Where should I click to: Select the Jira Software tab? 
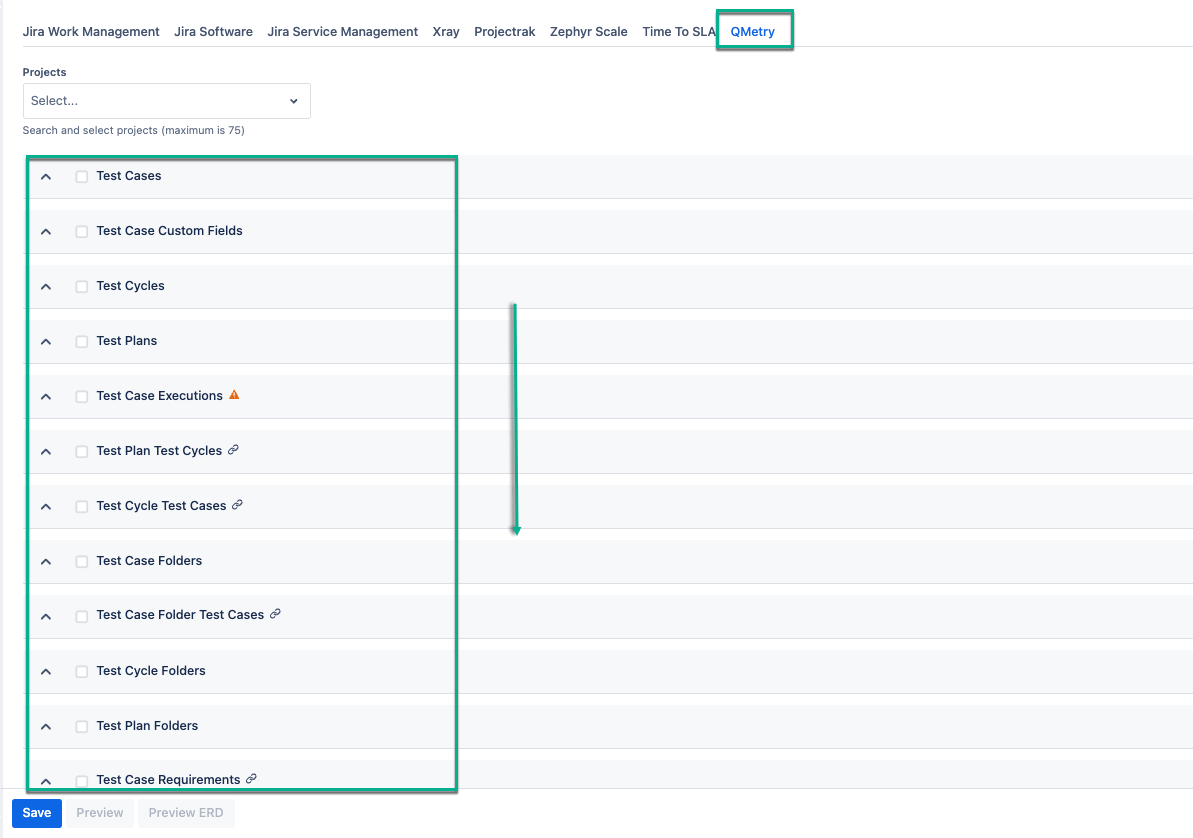[213, 31]
